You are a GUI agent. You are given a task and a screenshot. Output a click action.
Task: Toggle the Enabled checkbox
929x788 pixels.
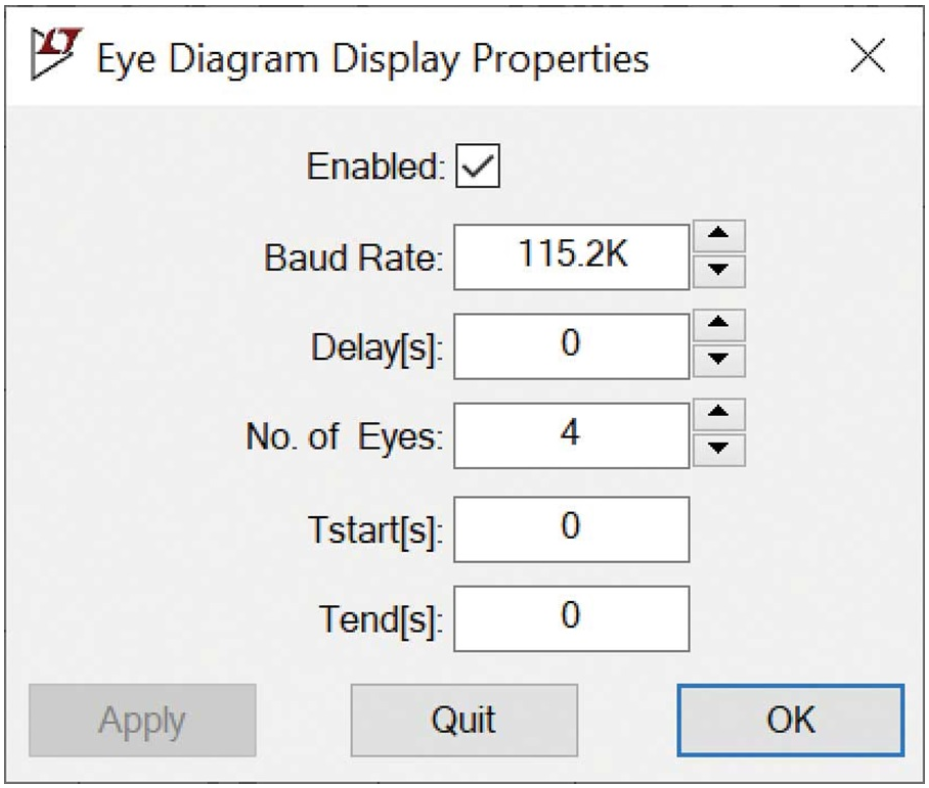478,166
